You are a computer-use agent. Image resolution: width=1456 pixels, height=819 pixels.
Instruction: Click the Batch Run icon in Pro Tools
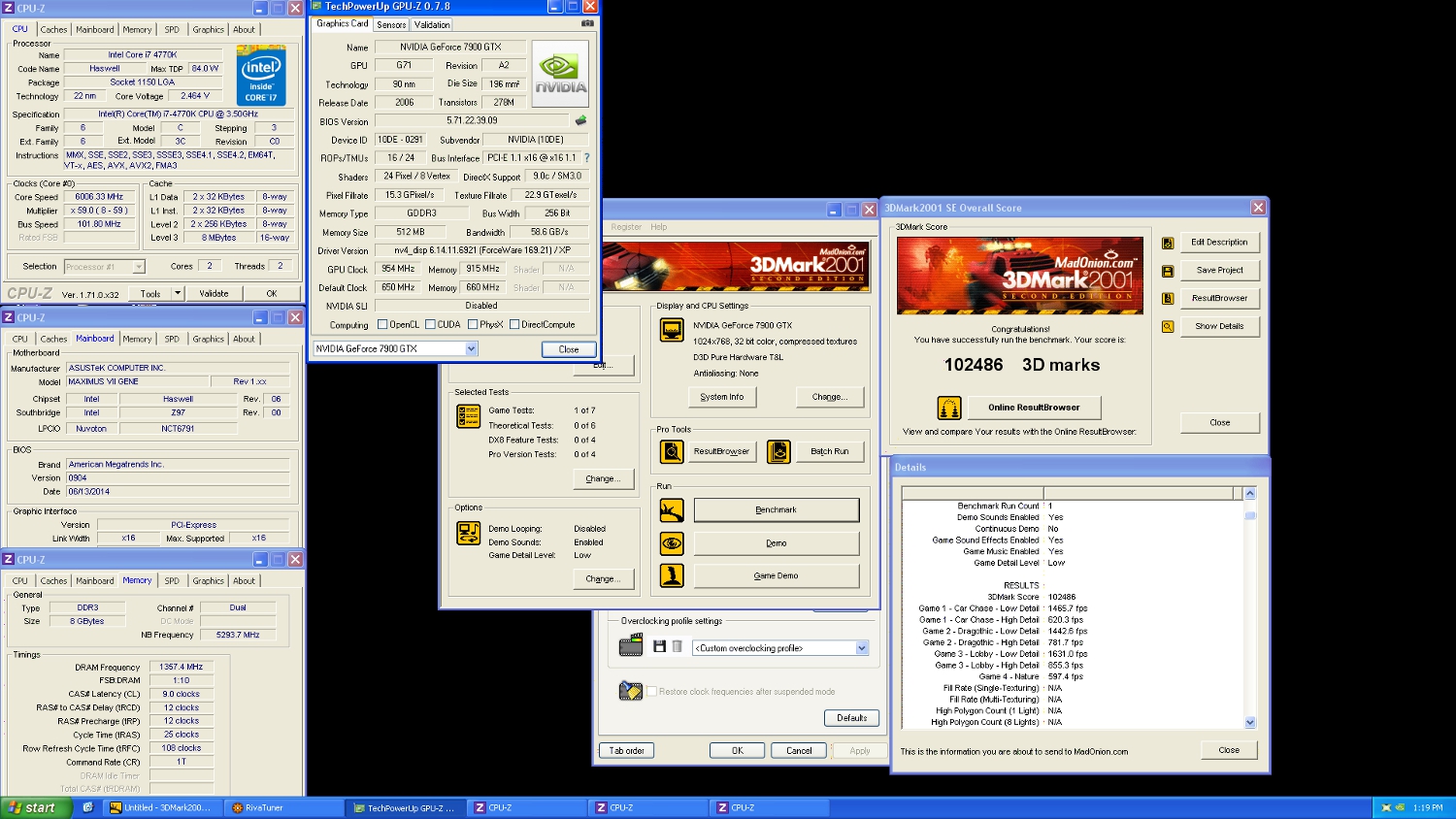[x=778, y=451]
